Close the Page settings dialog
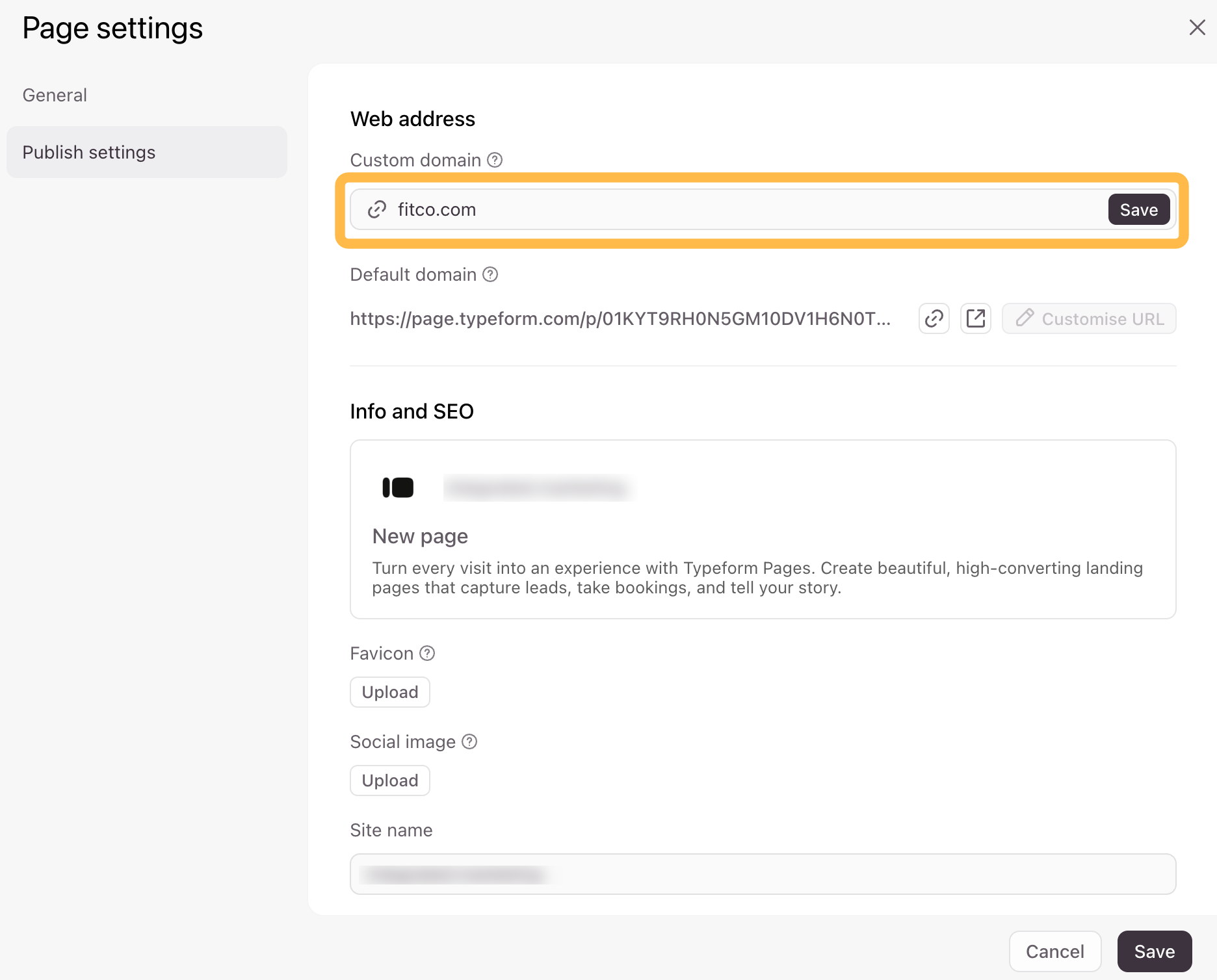 click(1197, 27)
